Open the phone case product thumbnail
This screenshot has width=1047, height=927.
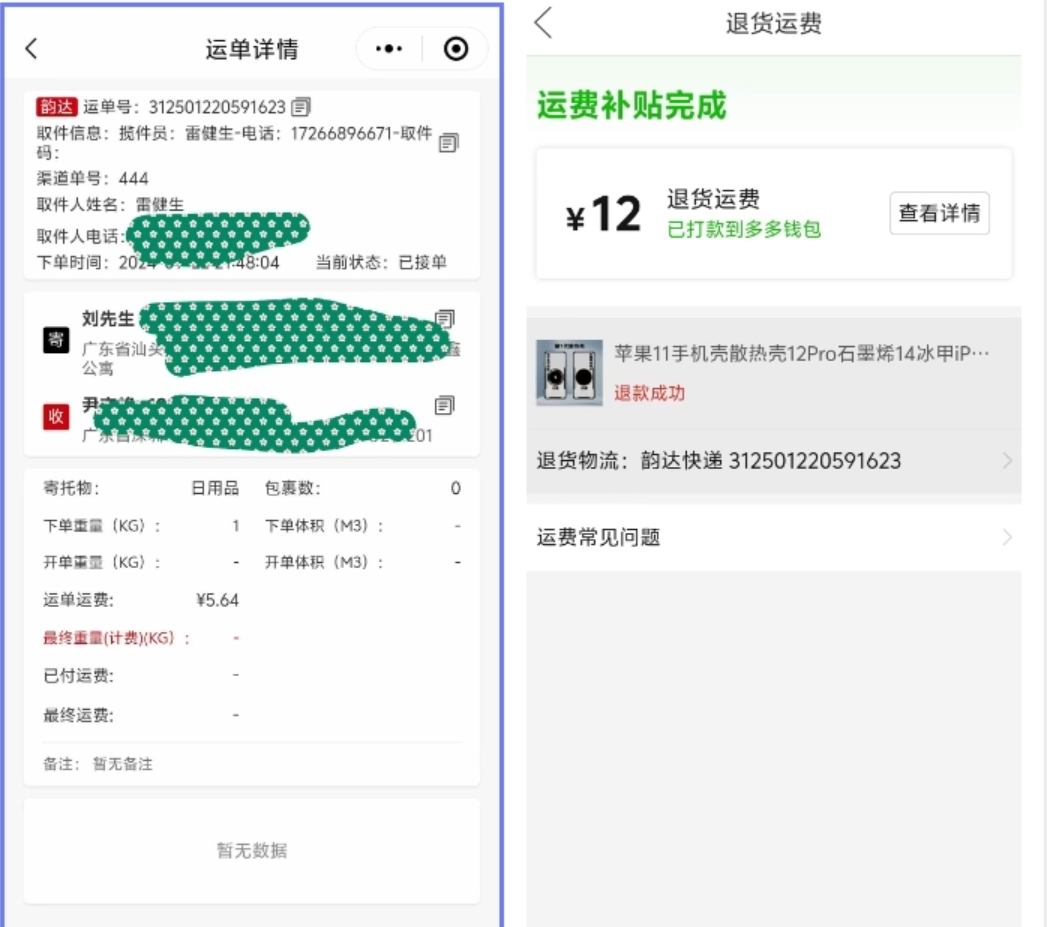coord(570,373)
